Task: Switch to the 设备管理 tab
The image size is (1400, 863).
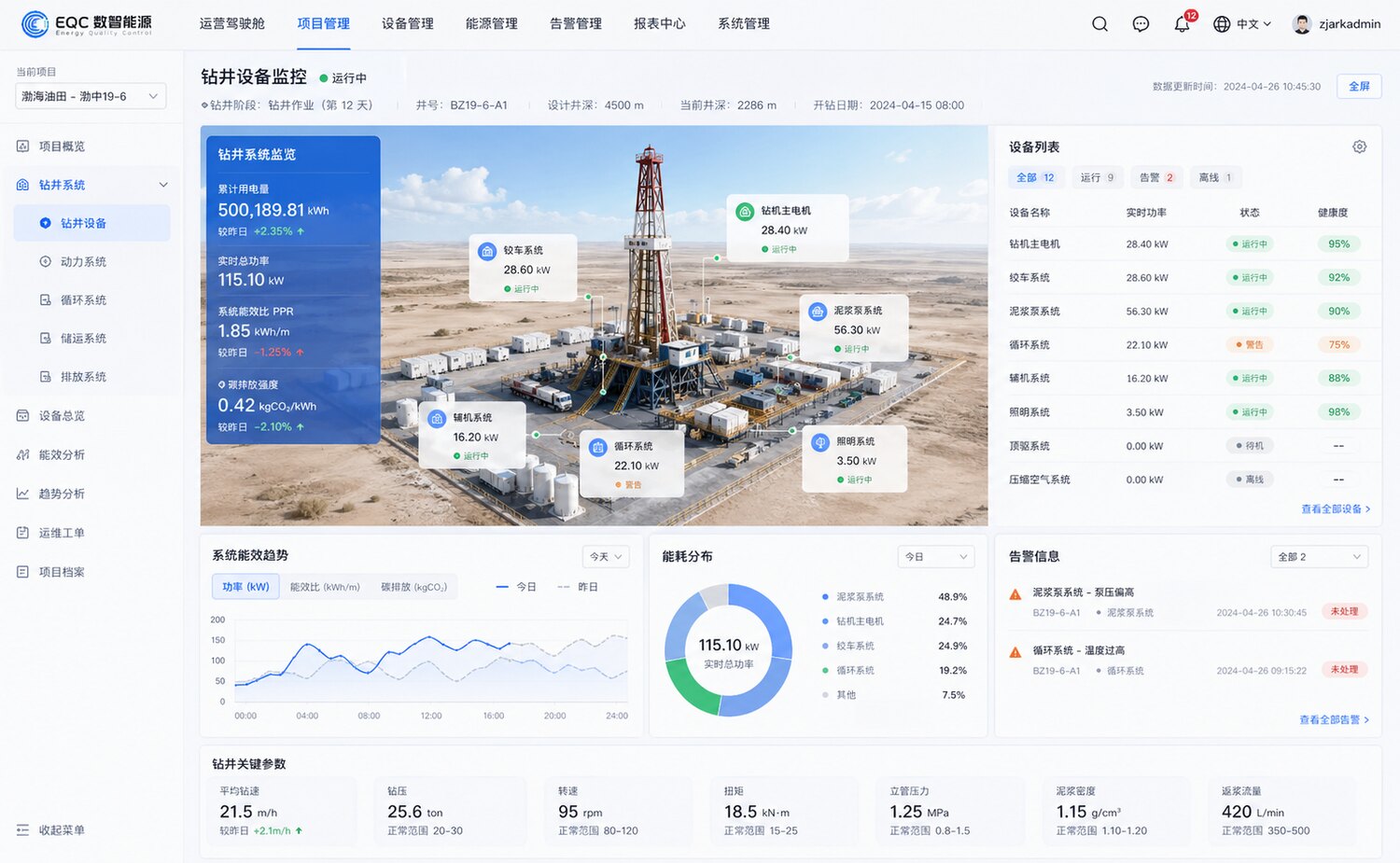Action: 407,23
